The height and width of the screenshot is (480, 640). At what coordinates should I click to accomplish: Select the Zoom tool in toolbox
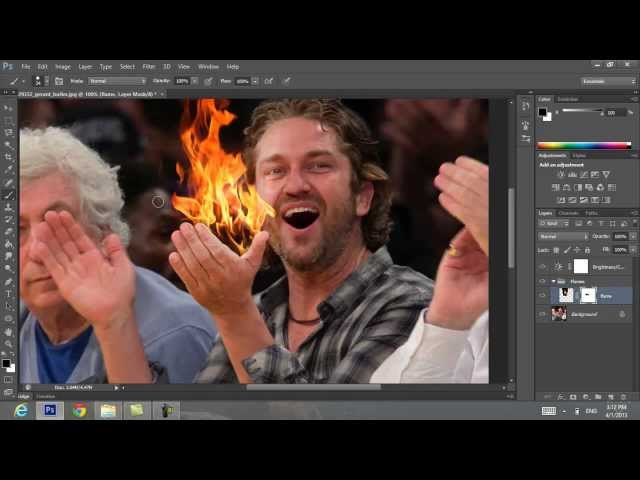tap(8, 344)
